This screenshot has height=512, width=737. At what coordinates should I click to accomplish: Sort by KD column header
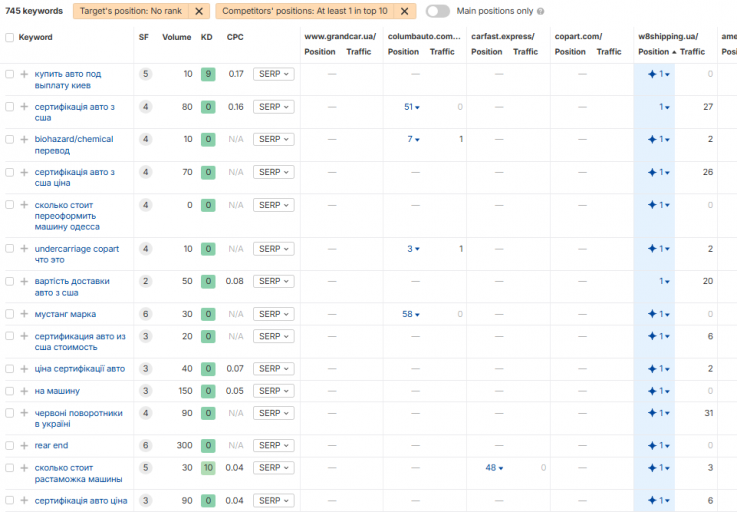207,37
